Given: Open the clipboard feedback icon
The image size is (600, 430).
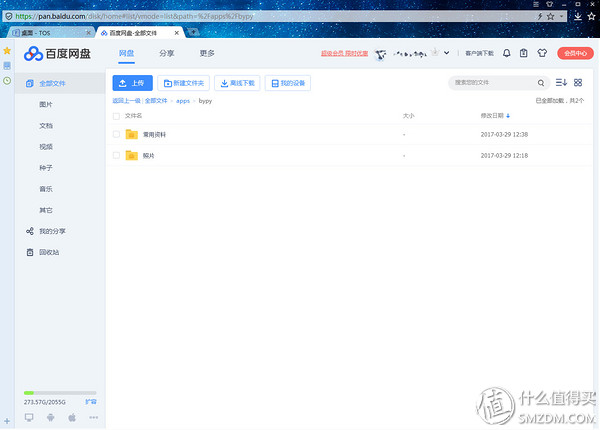Looking at the screenshot, I should click(523, 53).
